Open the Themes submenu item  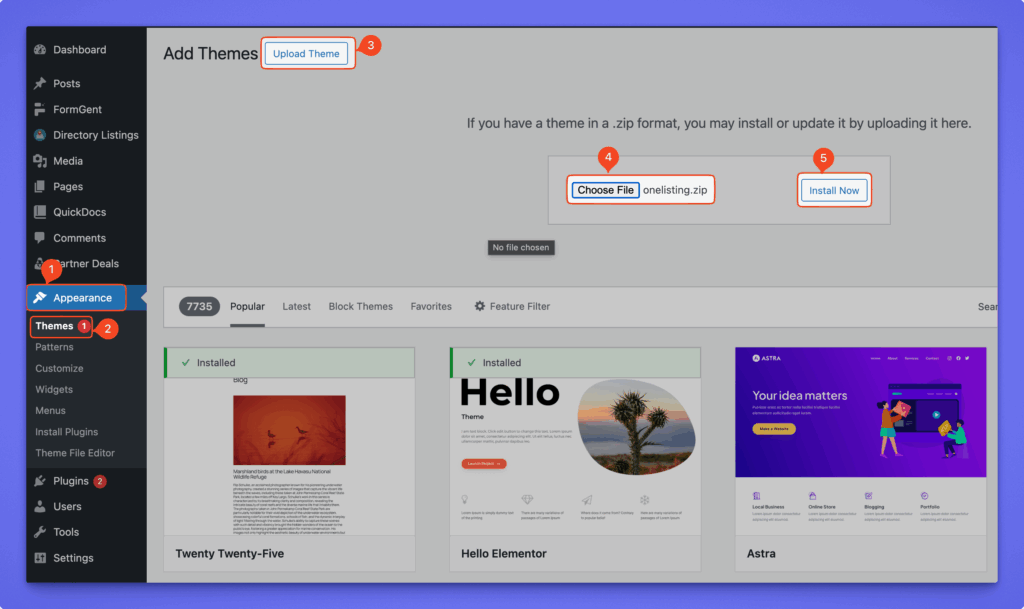(x=54, y=326)
